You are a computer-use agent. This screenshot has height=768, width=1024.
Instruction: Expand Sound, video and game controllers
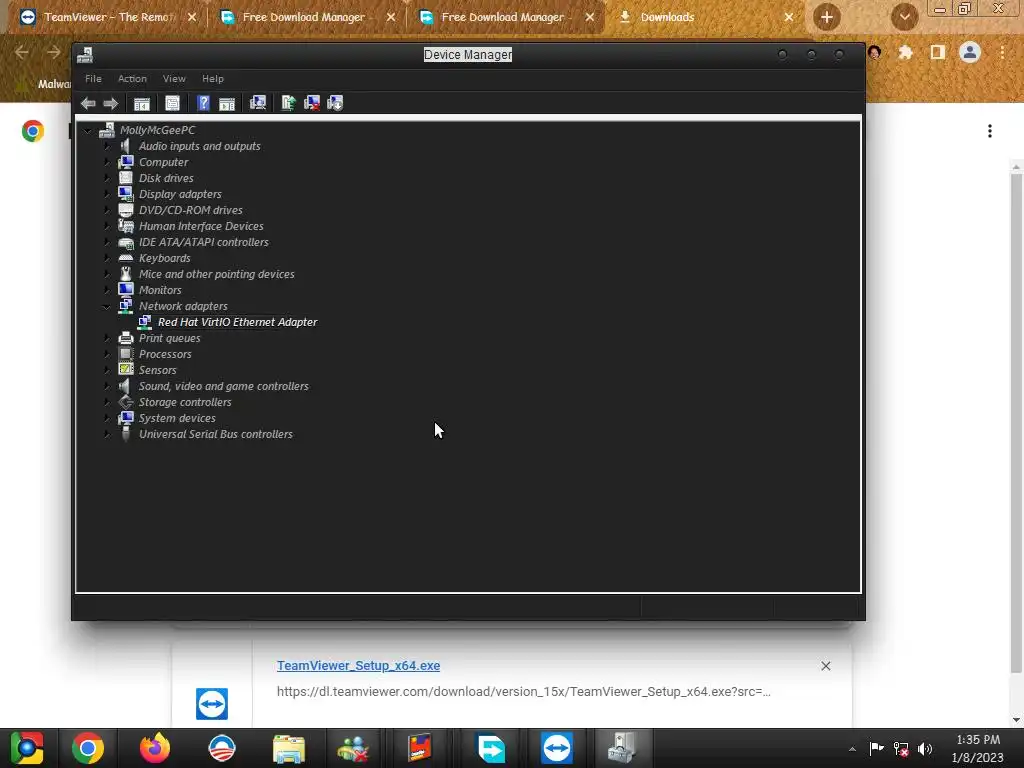[107, 386]
